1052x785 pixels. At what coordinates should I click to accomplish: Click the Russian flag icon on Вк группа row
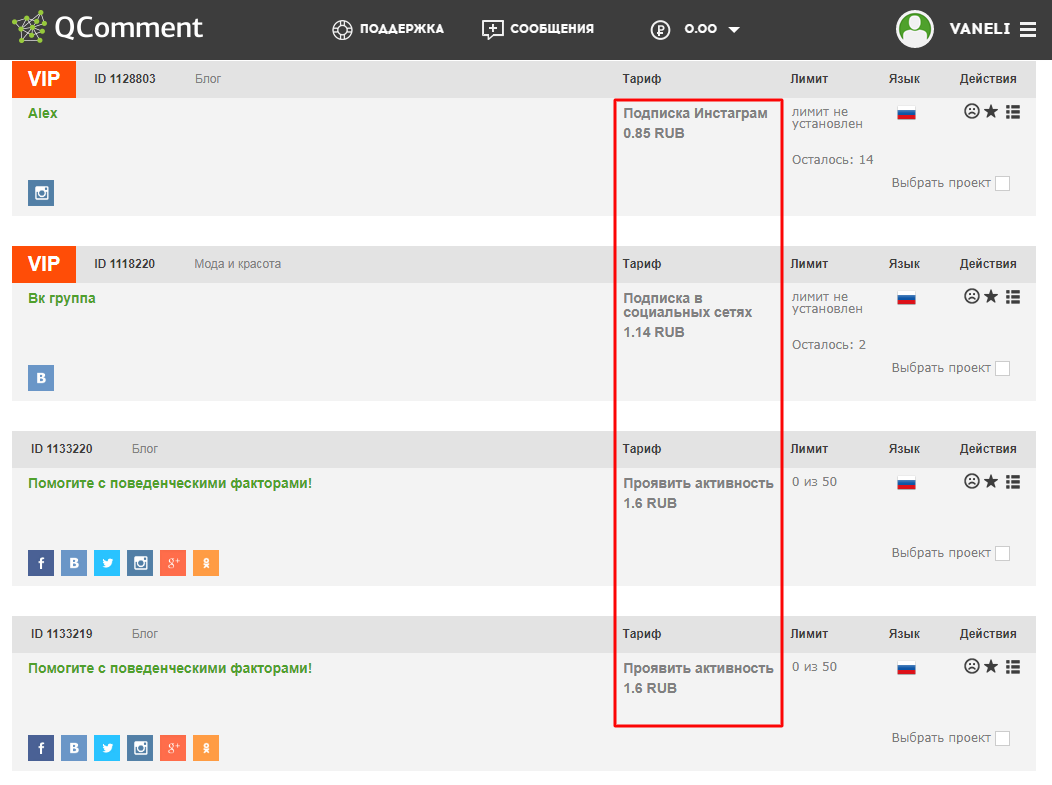pos(906,296)
